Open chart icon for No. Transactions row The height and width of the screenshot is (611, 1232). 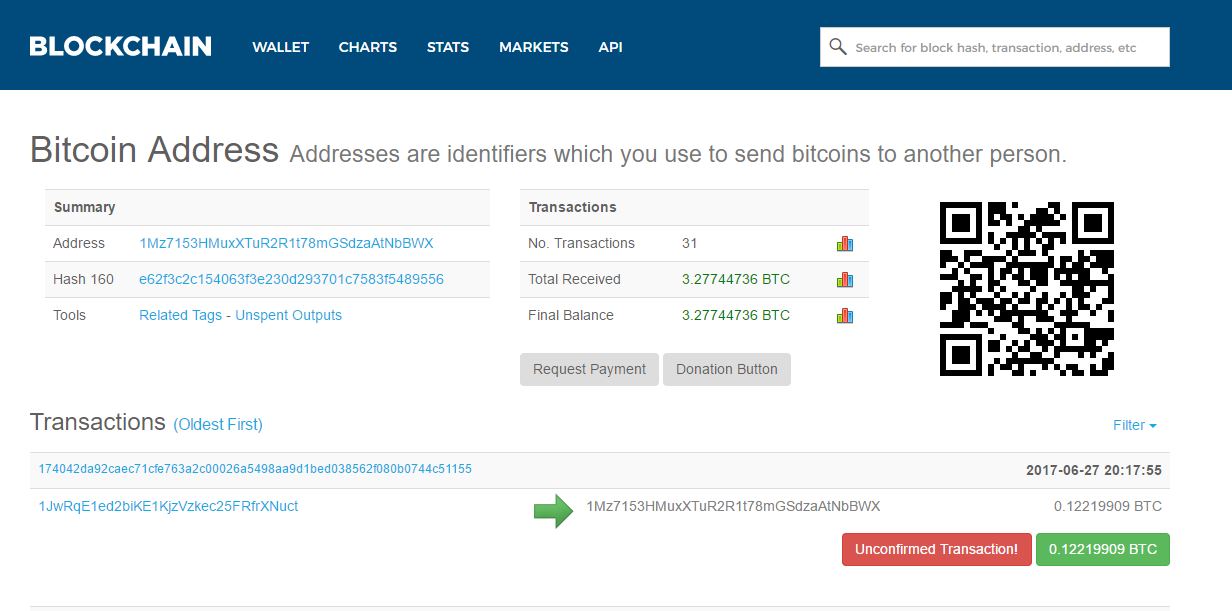click(x=845, y=243)
